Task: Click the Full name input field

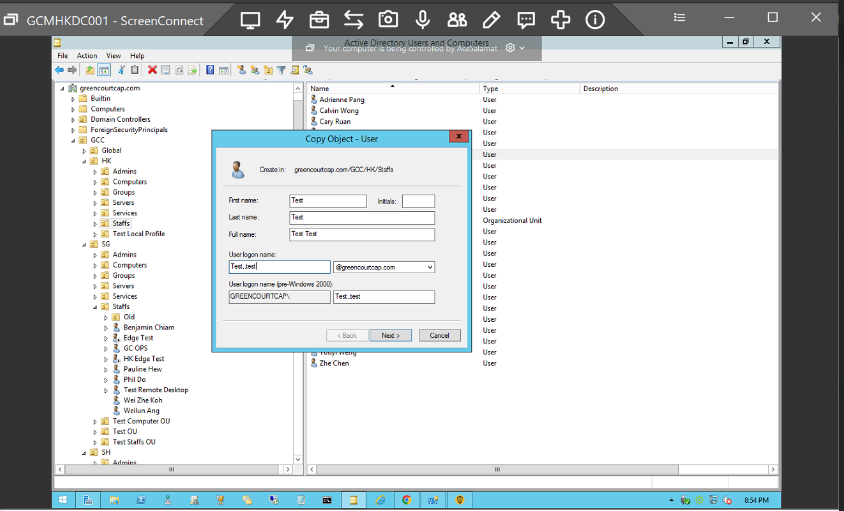Action: click(x=362, y=234)
